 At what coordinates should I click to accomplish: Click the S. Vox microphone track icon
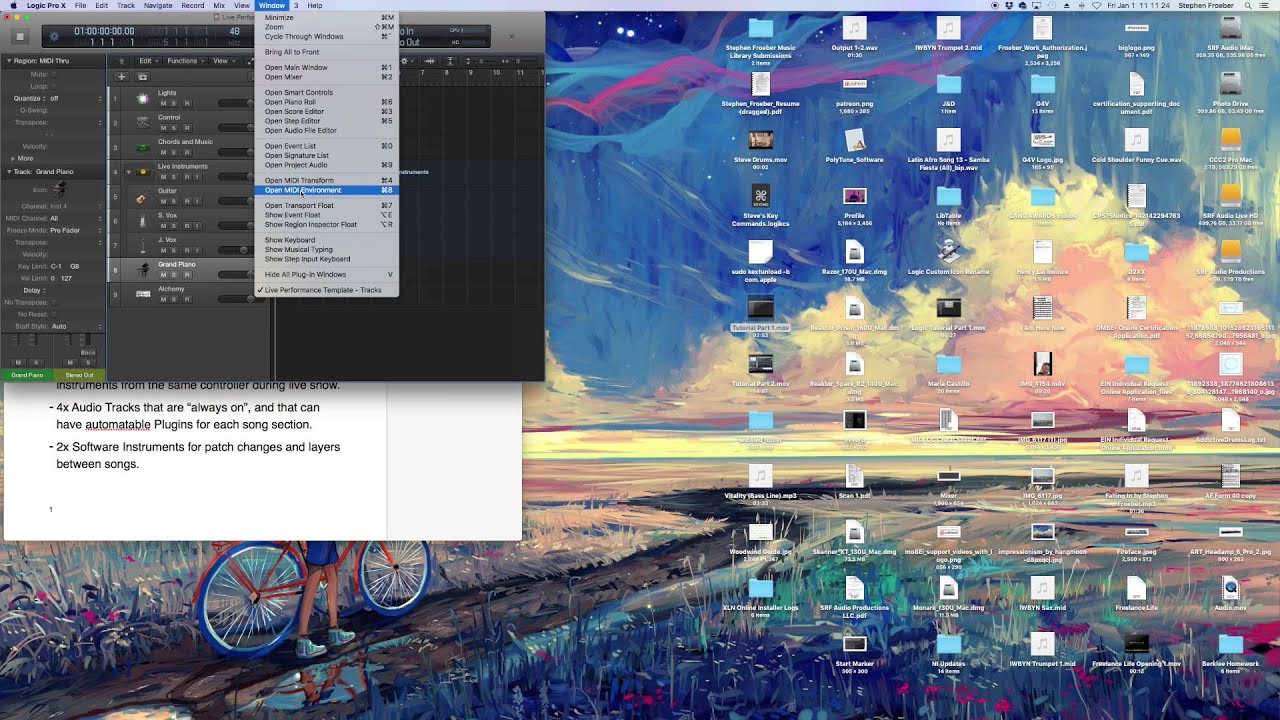(x=142, y=221)
